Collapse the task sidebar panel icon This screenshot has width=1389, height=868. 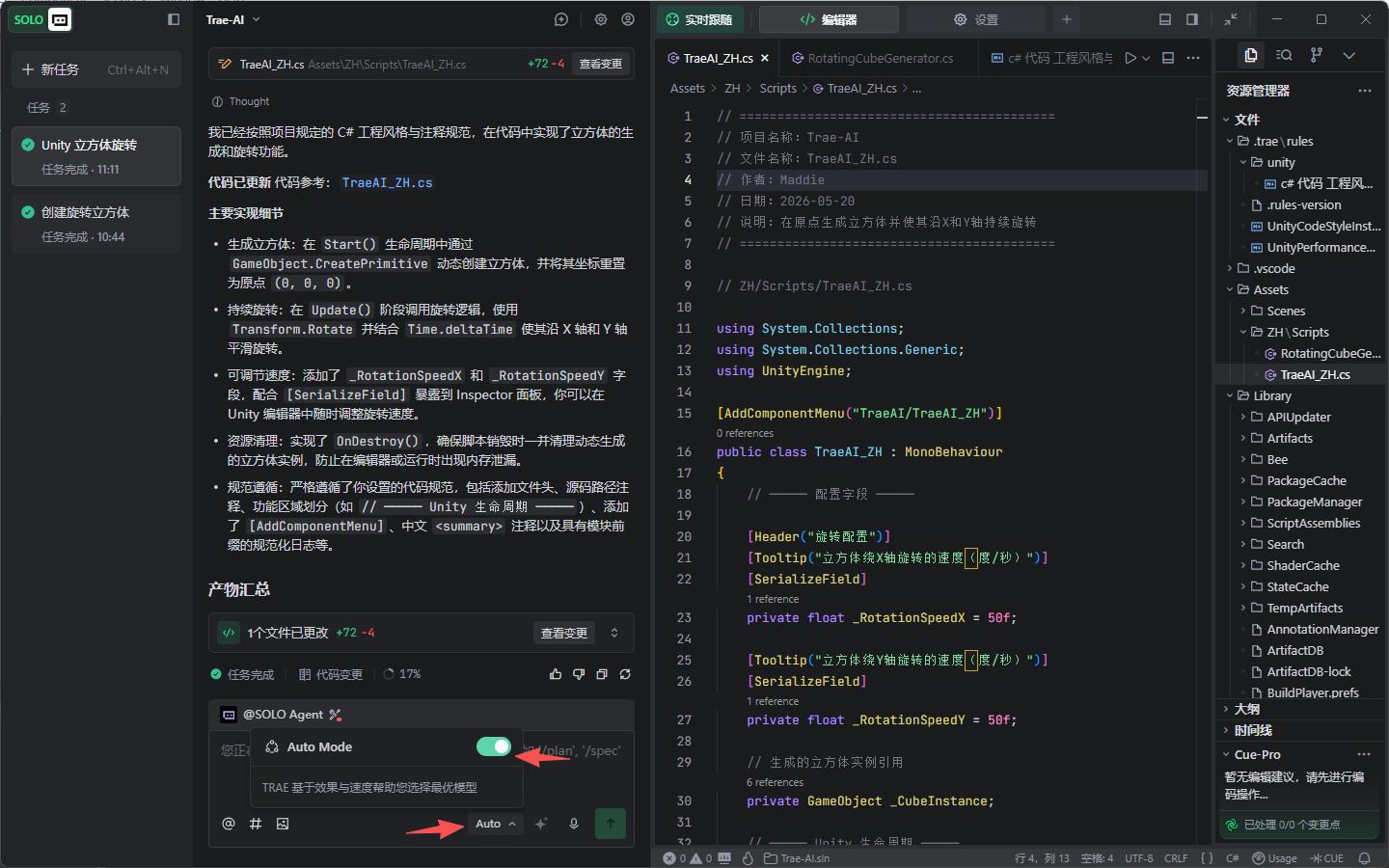[x=174, y=19]
